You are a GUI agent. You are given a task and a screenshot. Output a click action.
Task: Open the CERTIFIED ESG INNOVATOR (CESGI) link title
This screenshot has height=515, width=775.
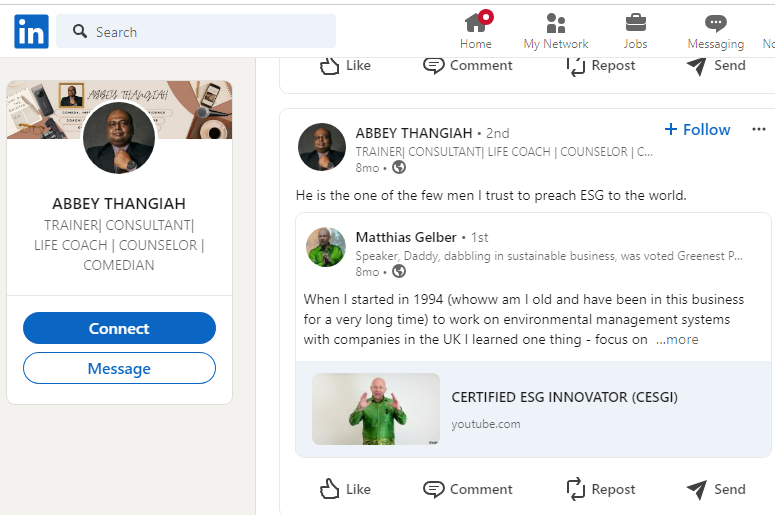(564, 397)
